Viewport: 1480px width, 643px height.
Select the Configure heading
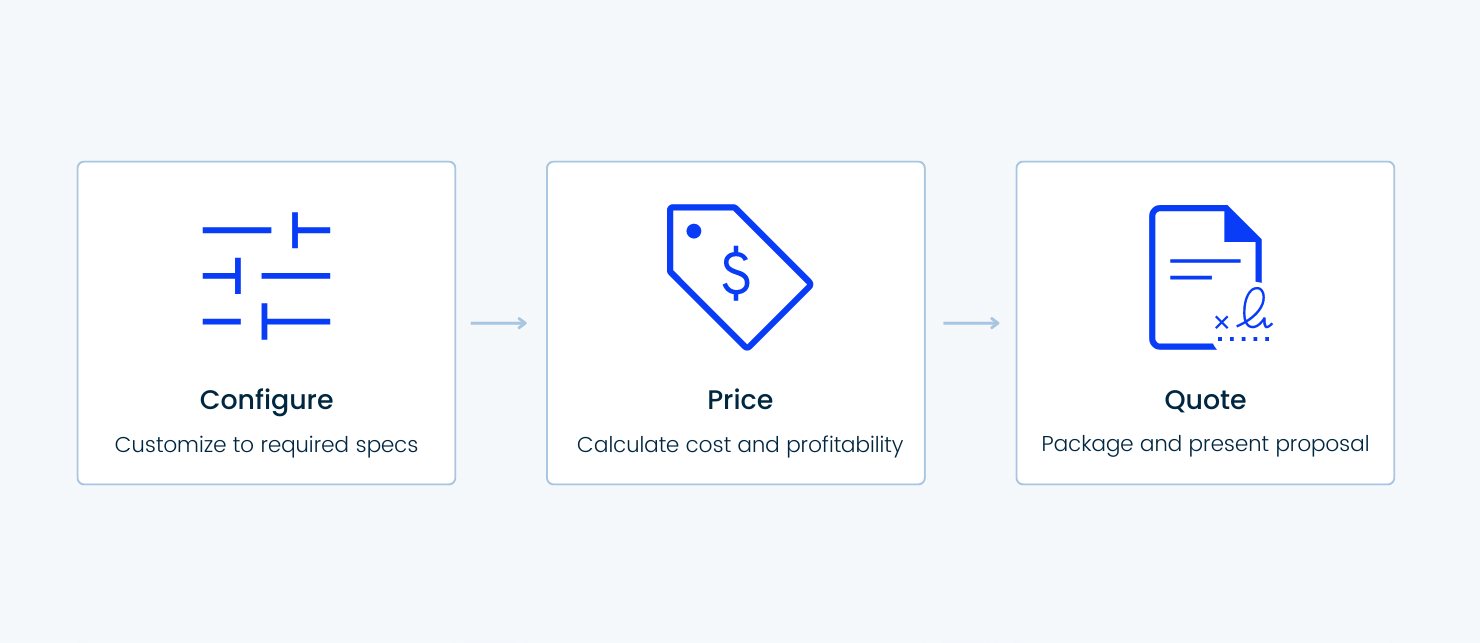click(x=266, y=400)
